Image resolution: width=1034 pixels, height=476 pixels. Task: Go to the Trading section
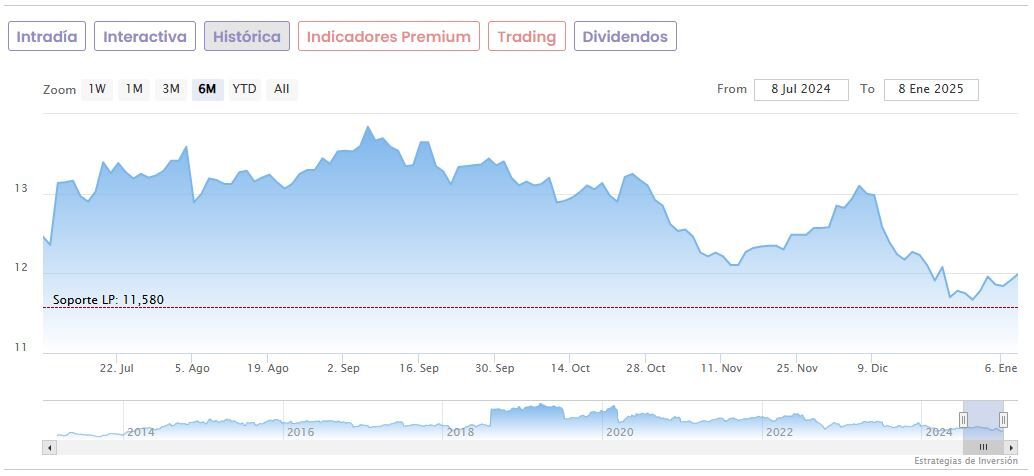526,37
